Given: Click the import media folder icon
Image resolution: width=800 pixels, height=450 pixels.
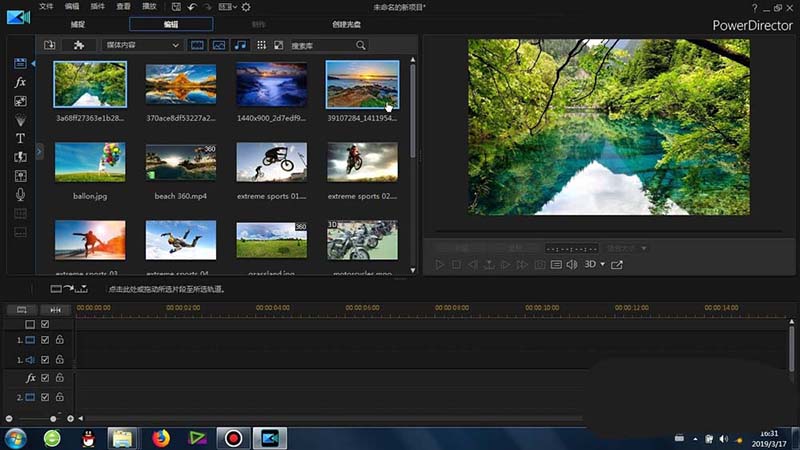Looking at the screenshot, I should click(50, 45).
